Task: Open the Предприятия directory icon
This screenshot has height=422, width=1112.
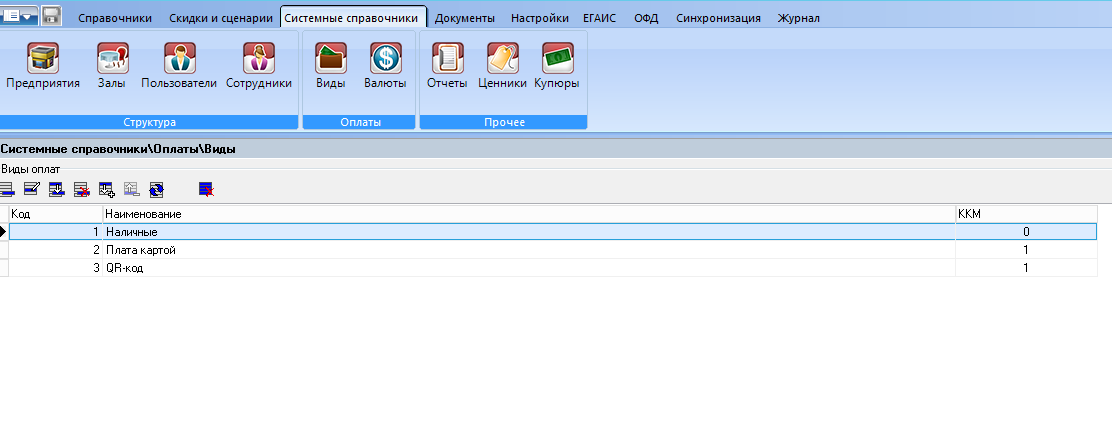Action: point(43,57)
